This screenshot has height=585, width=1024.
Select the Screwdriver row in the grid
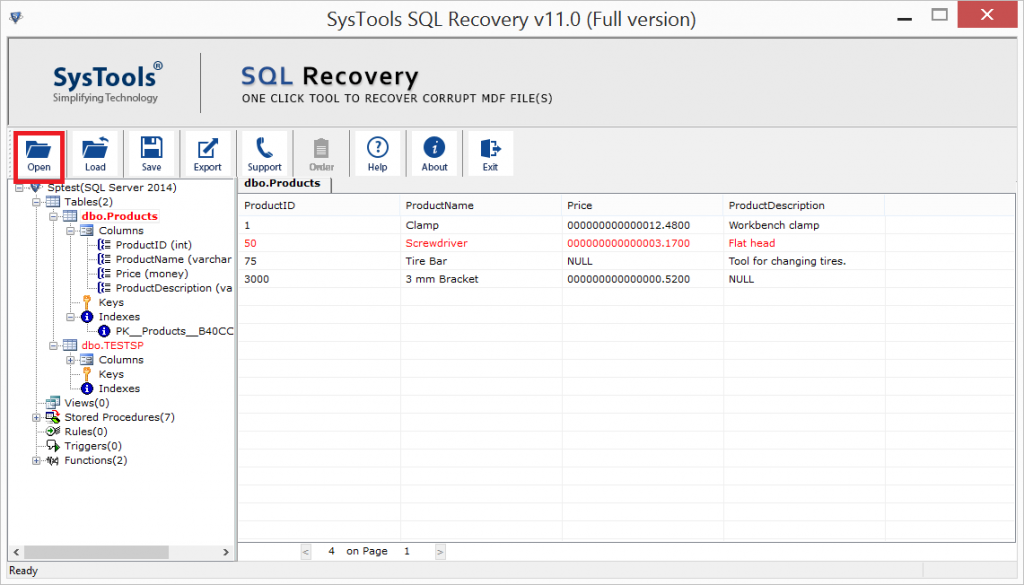point(436,243)
